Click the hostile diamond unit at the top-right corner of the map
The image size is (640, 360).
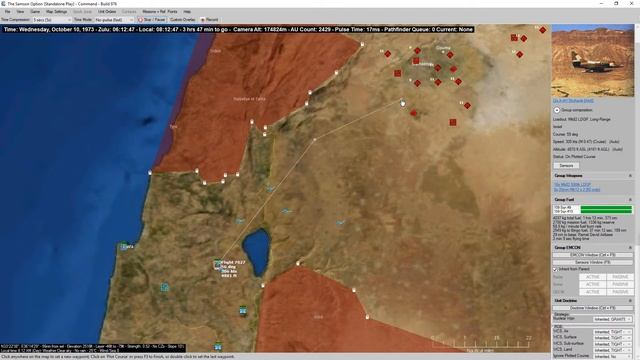click(x=542, y=30)
